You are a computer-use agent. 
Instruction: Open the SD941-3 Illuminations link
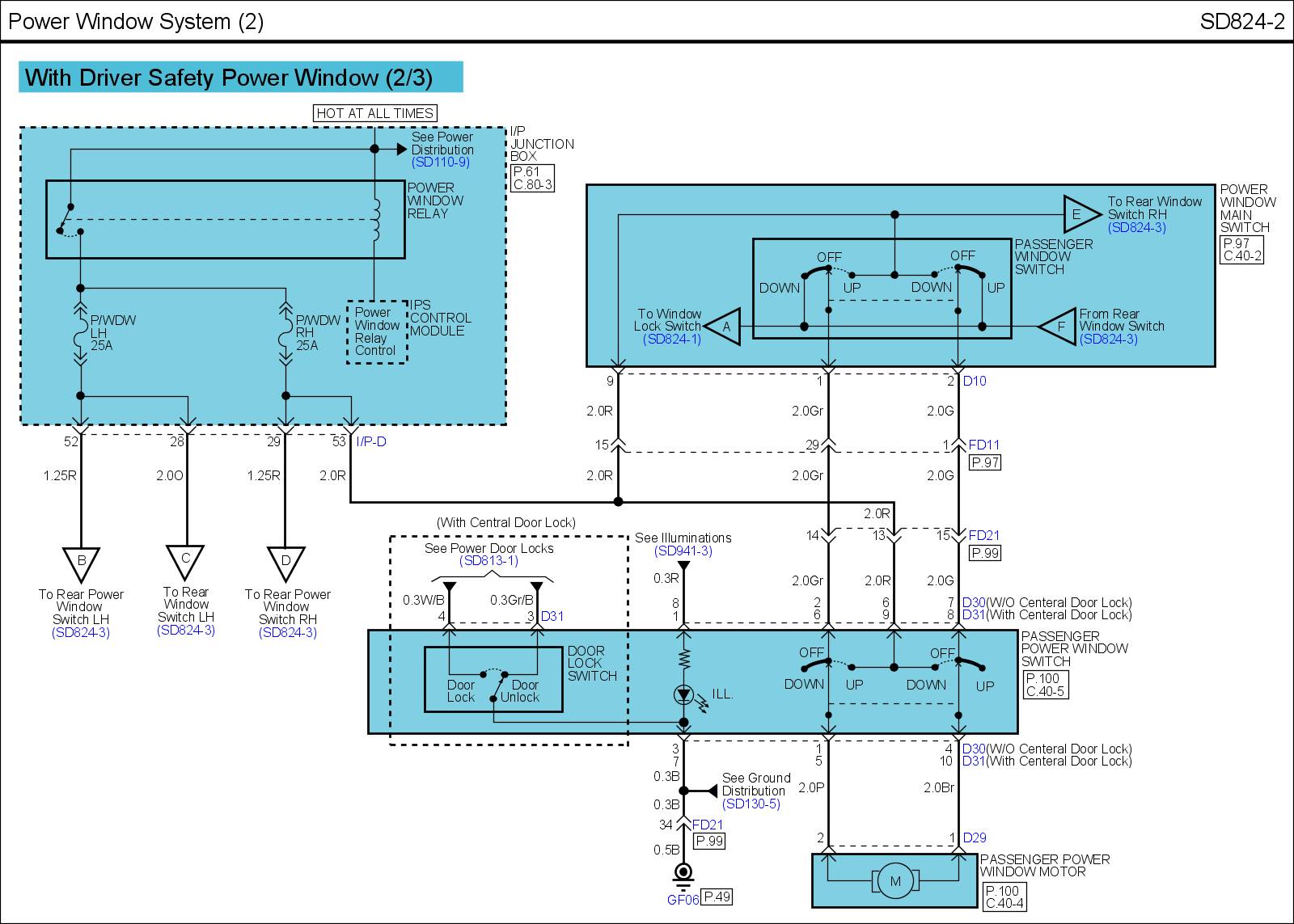[683, 551]
